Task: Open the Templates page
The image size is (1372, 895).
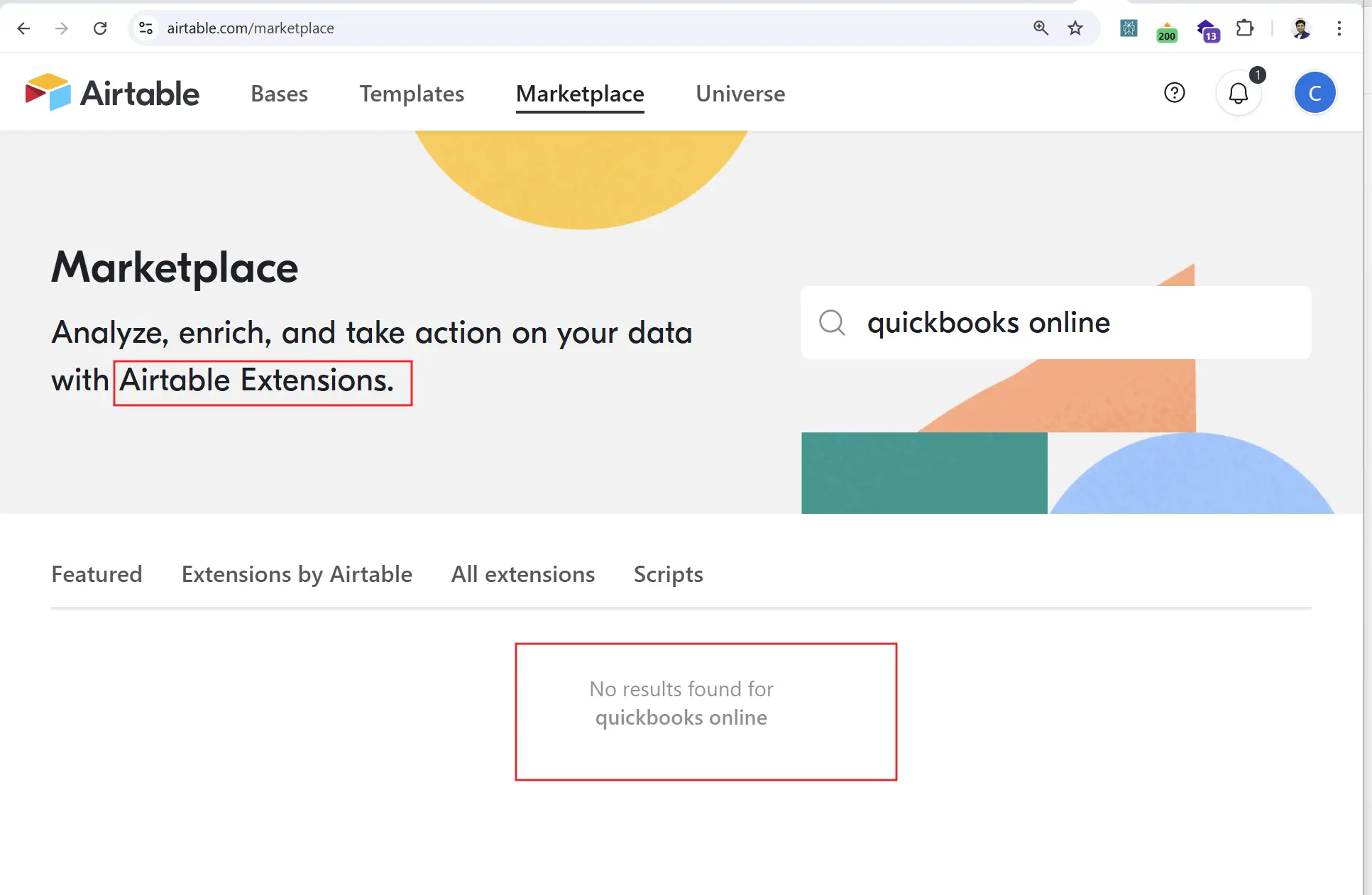Action: 412,94
